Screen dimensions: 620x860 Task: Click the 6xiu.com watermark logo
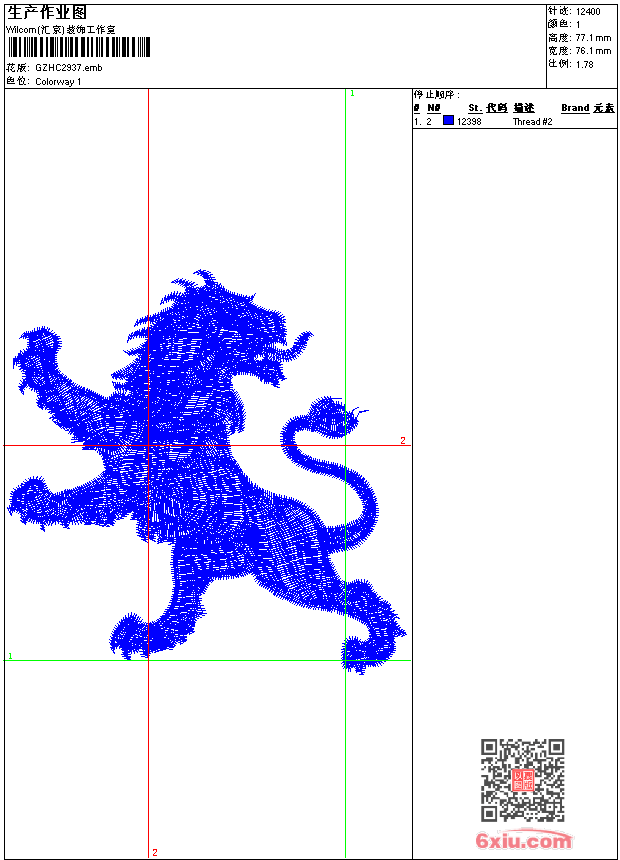pos(523,840)
